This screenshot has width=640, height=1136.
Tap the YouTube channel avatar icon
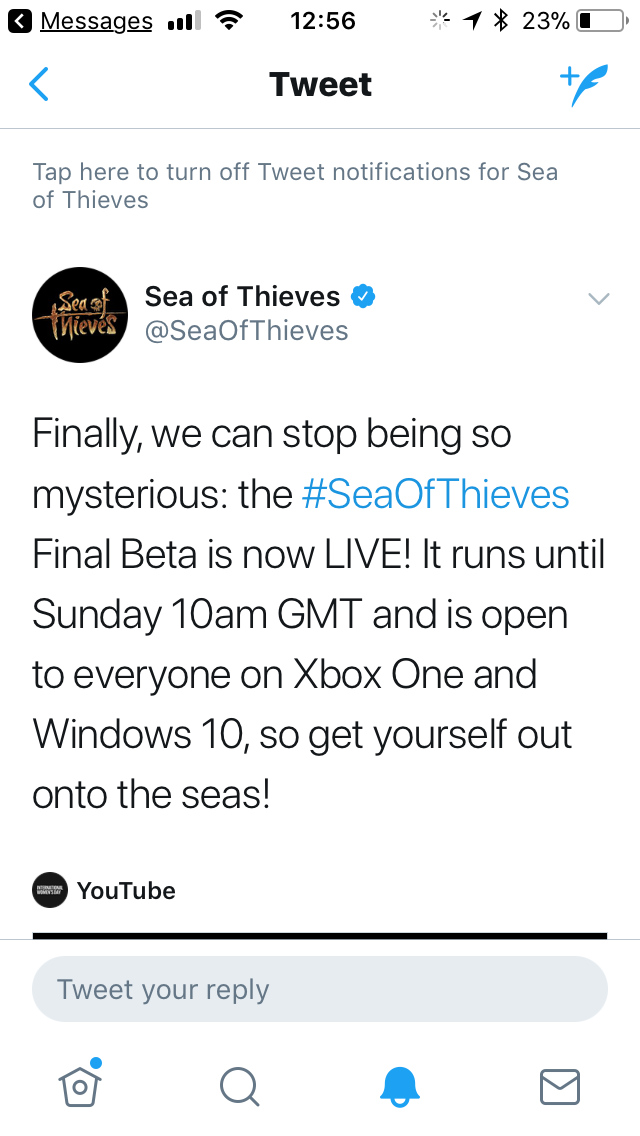point(50,890)
